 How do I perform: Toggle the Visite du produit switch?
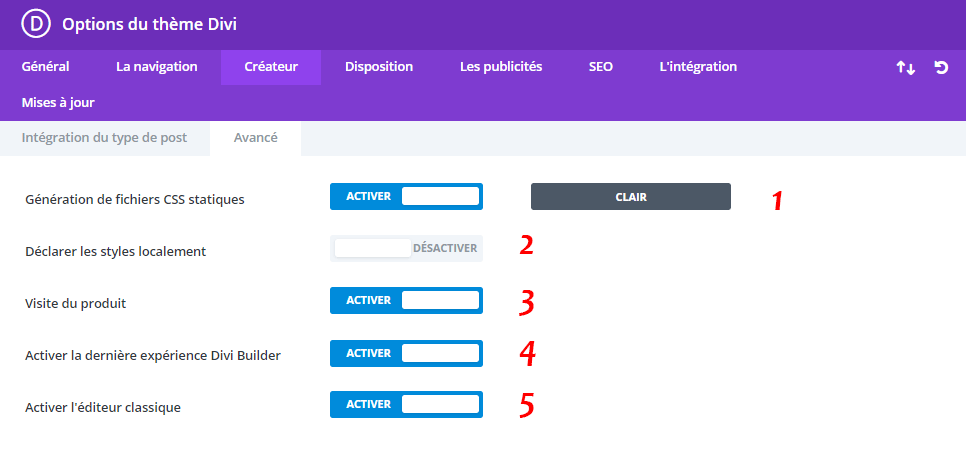click(406, 300)
